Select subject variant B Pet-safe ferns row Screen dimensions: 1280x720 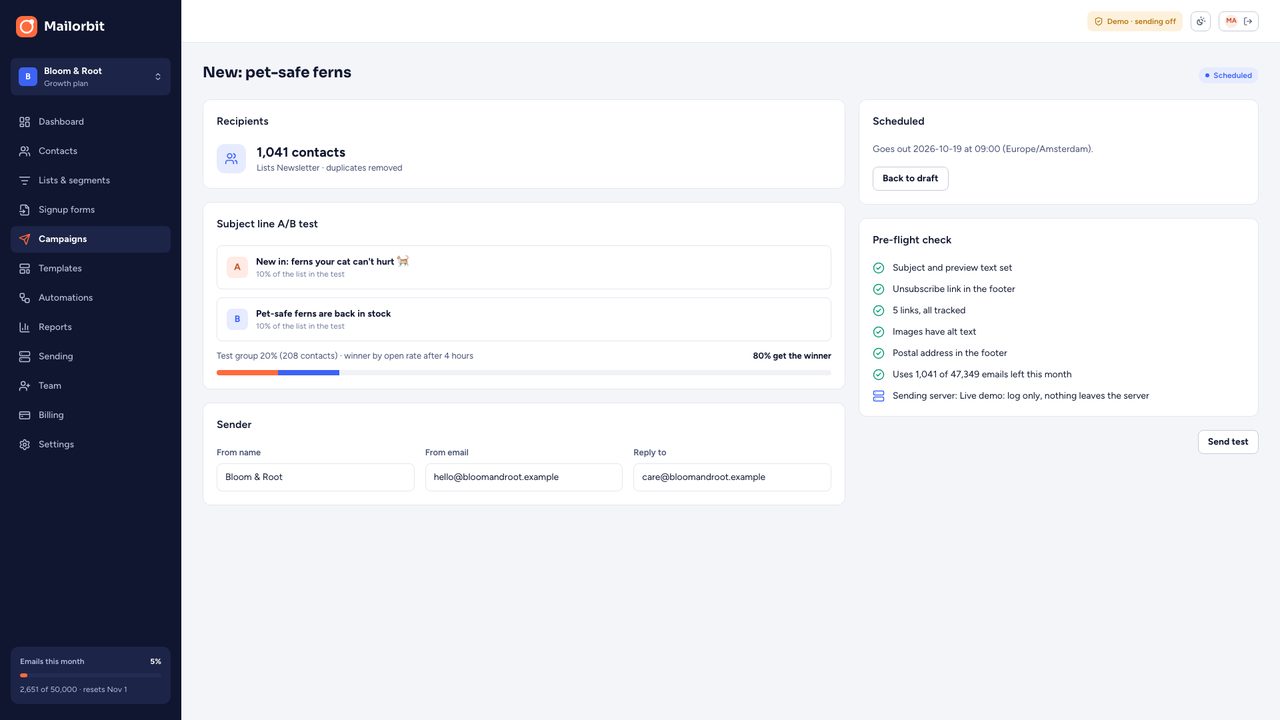click(x=524, y=319)
